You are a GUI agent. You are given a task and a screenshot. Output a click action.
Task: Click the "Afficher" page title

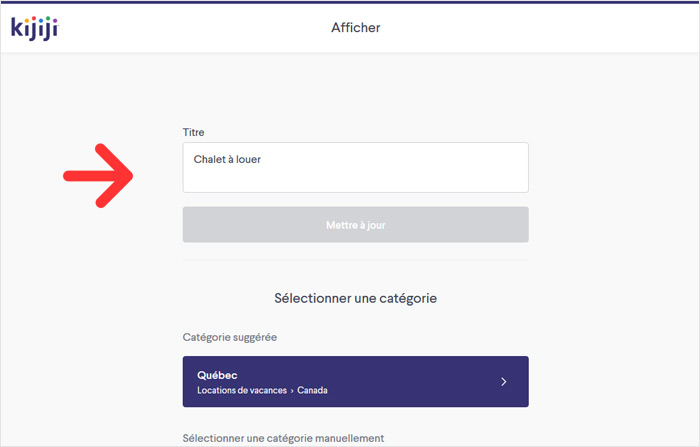(x=355, y=28)
